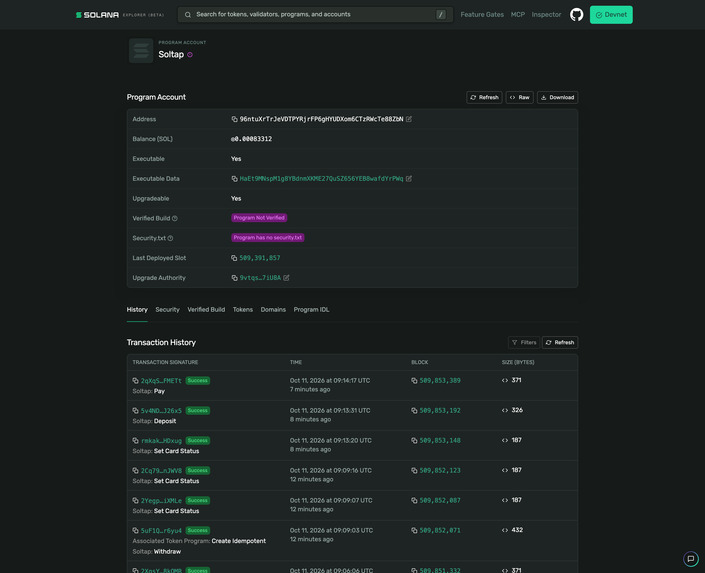Click the purple status dot beside Soltap

(x=190, y=55)
